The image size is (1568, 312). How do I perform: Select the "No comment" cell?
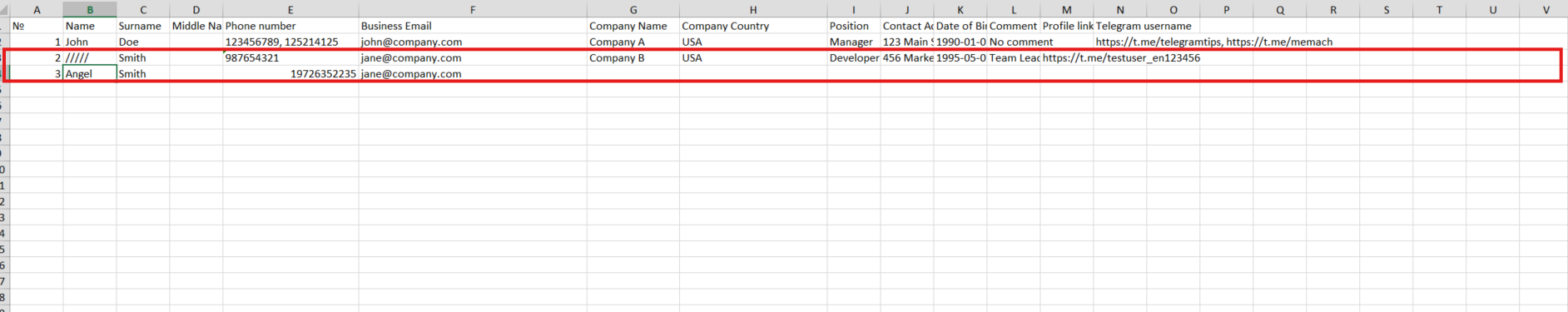click(x=1014, y=42)
